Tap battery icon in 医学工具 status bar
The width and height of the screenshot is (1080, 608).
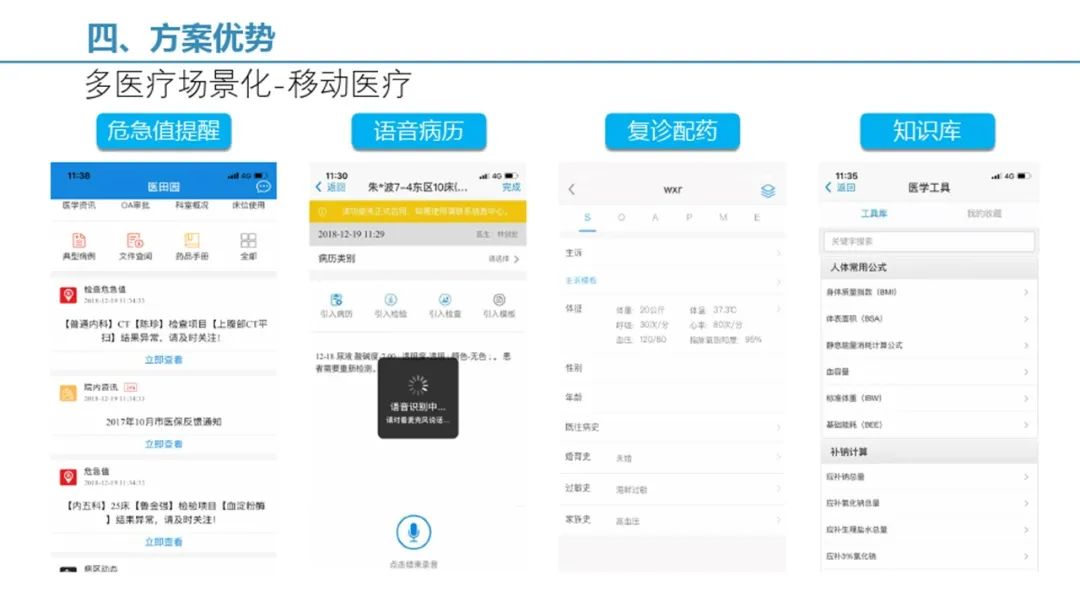[1024, 176]
